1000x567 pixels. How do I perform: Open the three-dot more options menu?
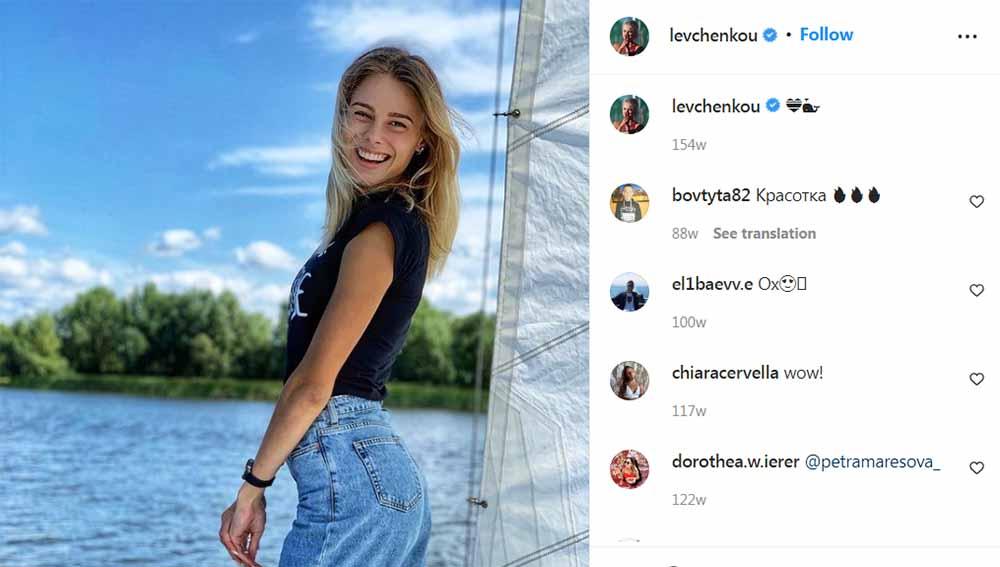(x=966, y=36)
